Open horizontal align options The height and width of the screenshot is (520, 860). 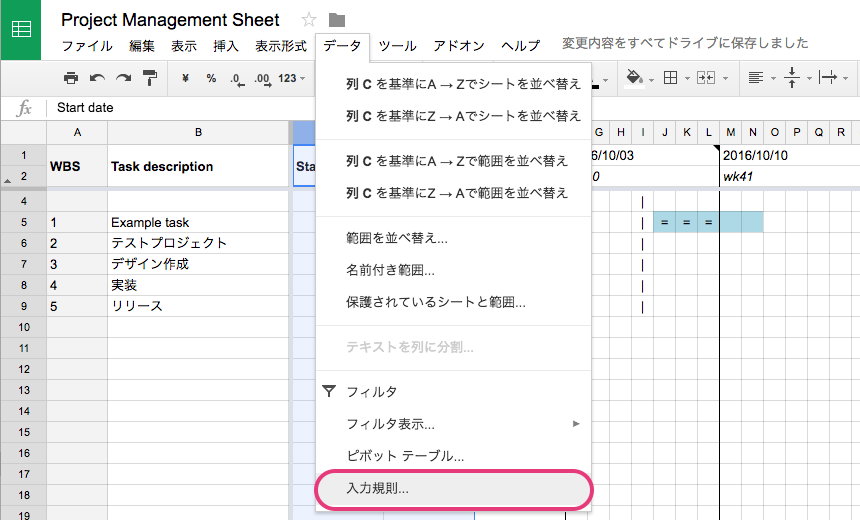[756, 78]
